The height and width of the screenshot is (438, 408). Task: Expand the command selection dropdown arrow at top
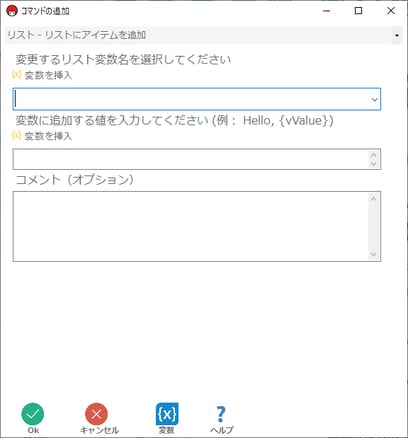(397, 35)
